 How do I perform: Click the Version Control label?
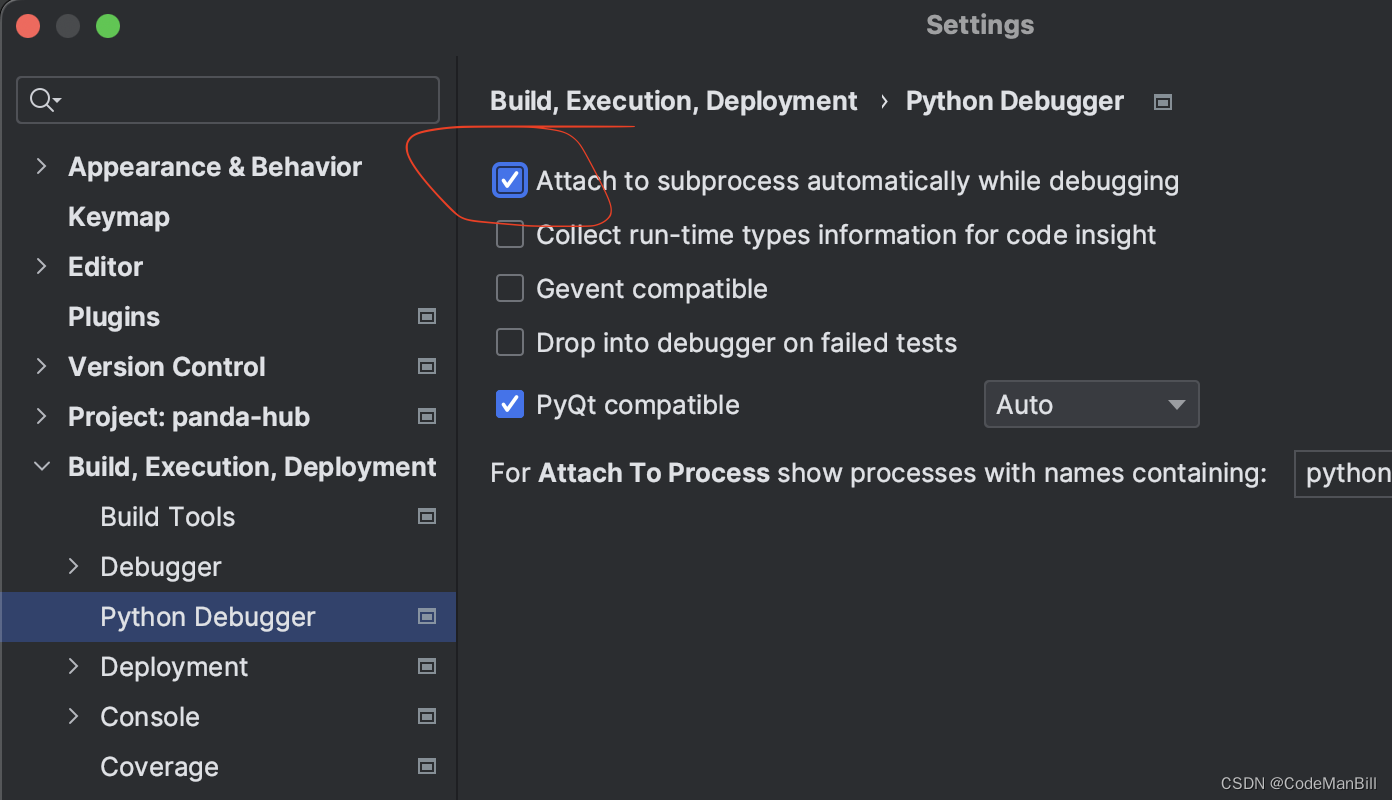click(x=167, y=367)
